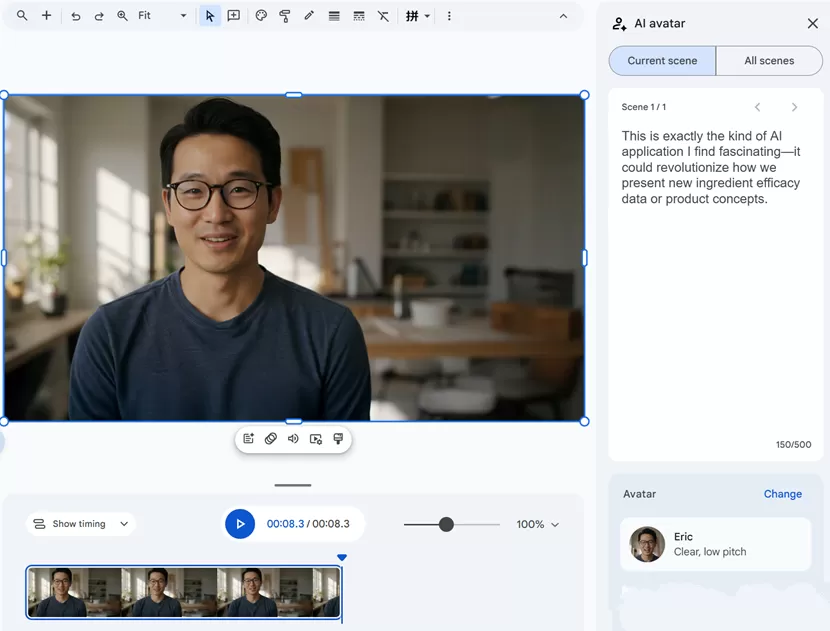
Task: Click the Change avatar link
Action: [782, 494]
